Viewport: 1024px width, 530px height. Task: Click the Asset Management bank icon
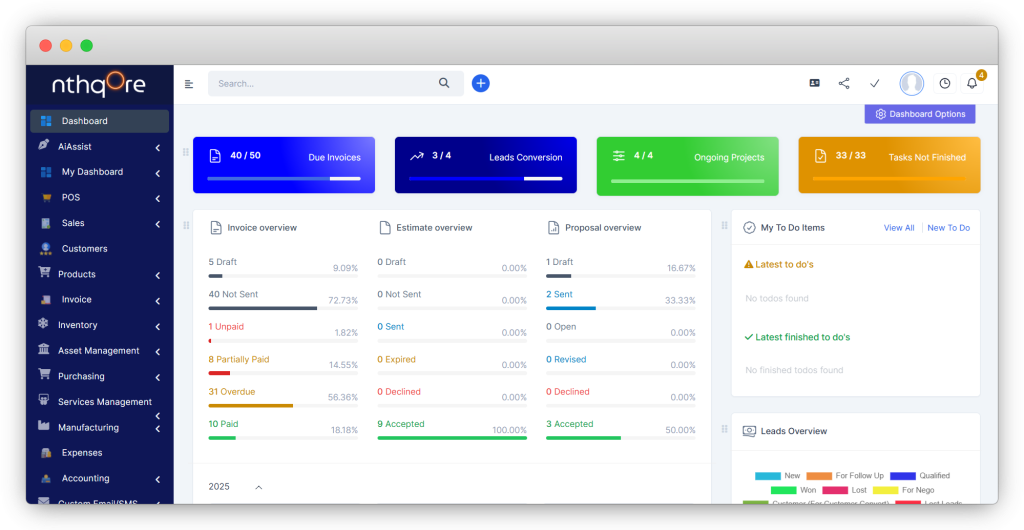tap(44, 349)
